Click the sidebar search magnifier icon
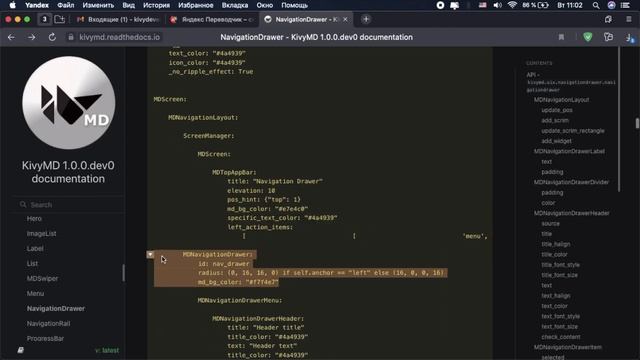This screenshot has width=640, height=360. pyautogui.click(x=23, y=204)
